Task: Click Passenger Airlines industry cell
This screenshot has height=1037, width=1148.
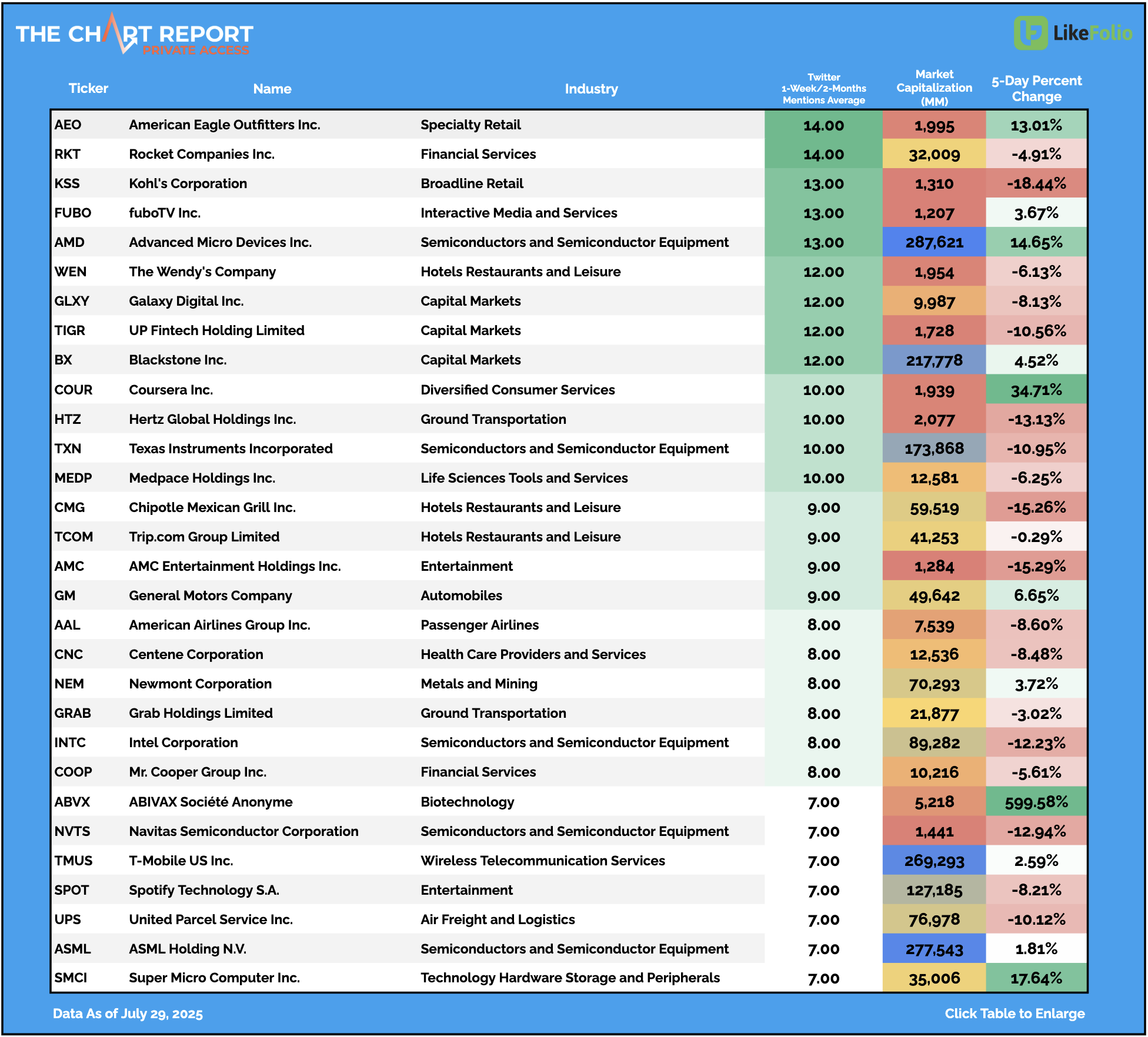Action: [x=479, y=625]
